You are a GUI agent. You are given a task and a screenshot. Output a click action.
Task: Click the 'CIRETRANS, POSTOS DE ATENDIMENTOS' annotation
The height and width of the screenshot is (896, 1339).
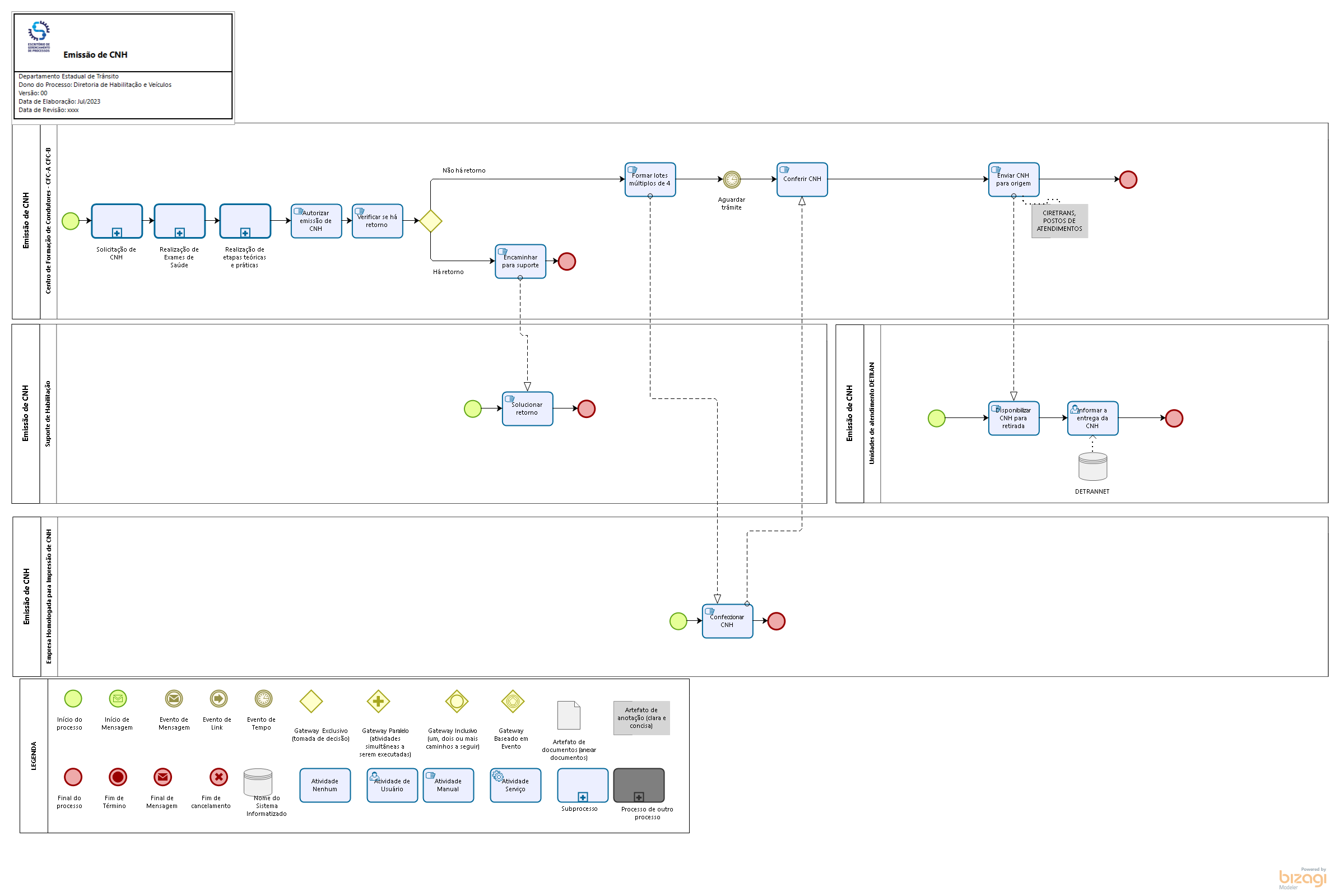1059,221
